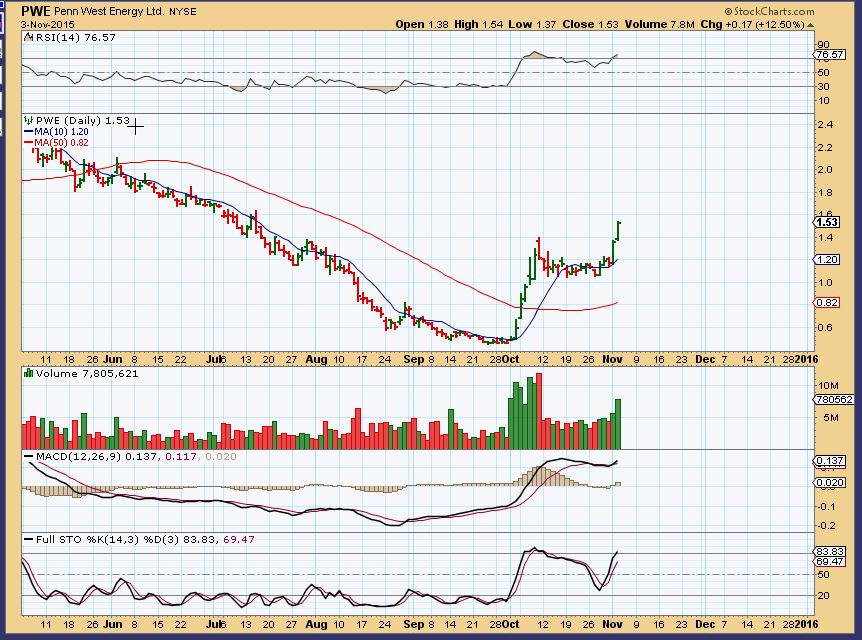Click the Close 1.53 value in header
Viewport: 862px width, 640px height.
[x=590, y=25]
